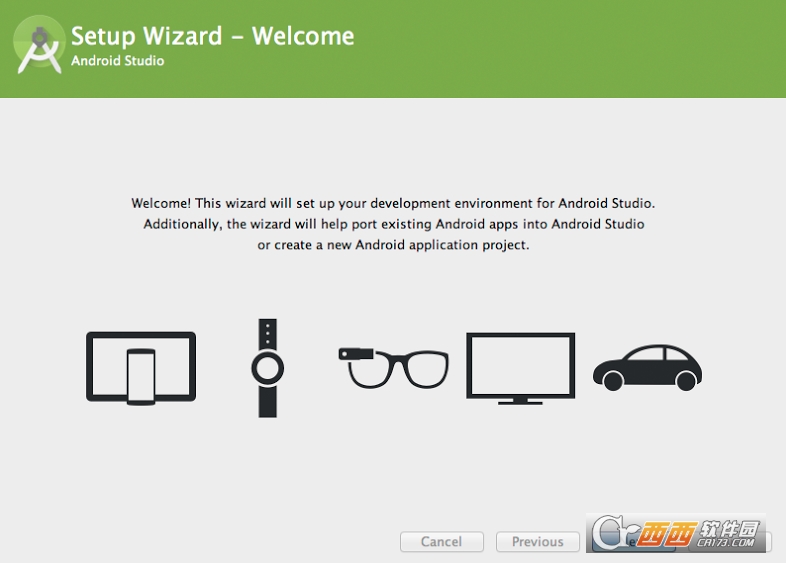Click the "Welcome! This wizard will set up" line
The height and width of the screenshot is (563, 786).
click(393, 203)
